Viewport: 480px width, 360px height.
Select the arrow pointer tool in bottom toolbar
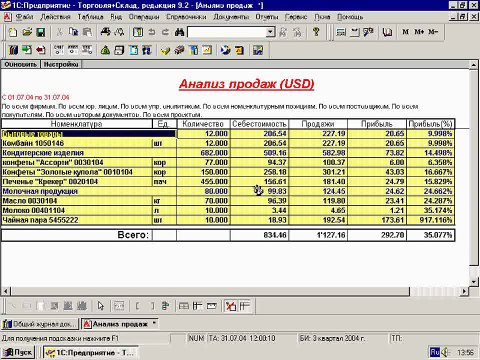100,305
